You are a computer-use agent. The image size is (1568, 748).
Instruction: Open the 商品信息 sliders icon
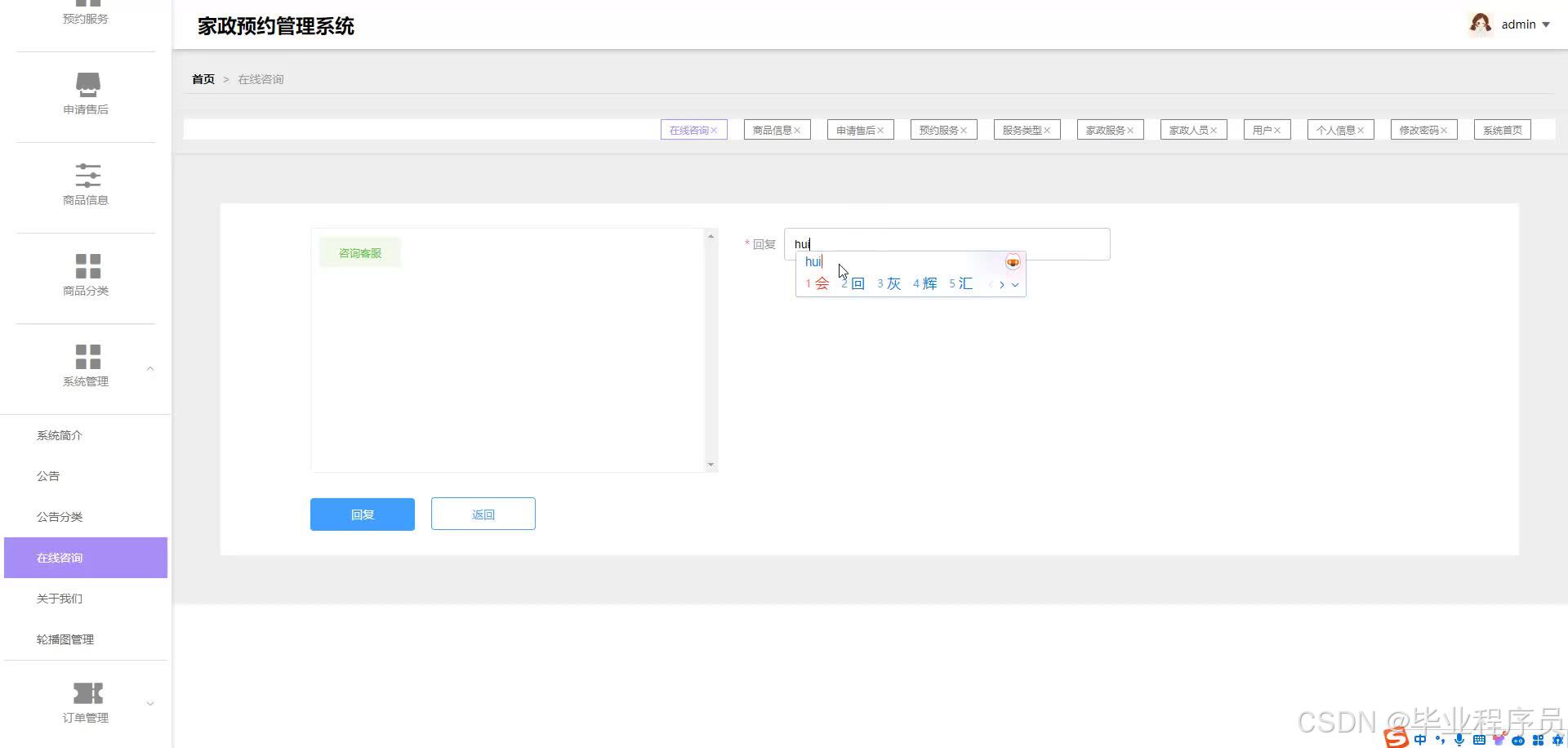(x=87, y=175)
